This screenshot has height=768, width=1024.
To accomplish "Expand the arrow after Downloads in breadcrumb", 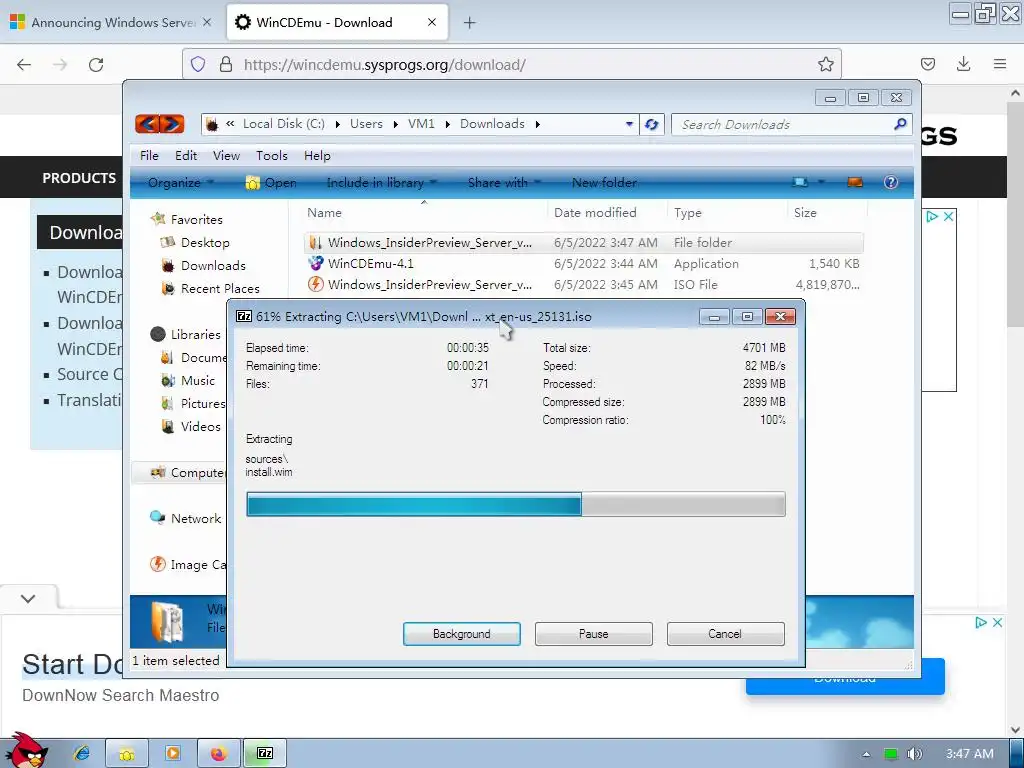I will (537, 124).
